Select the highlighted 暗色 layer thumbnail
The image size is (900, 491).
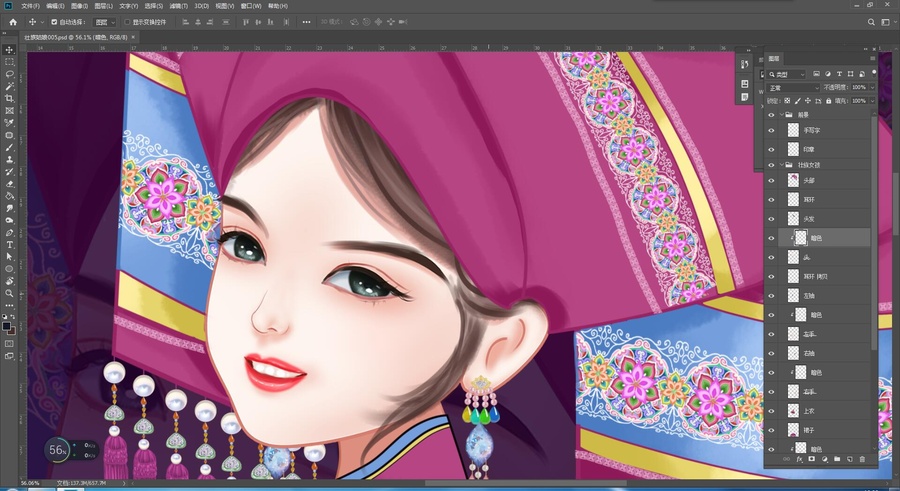(801, 238)
